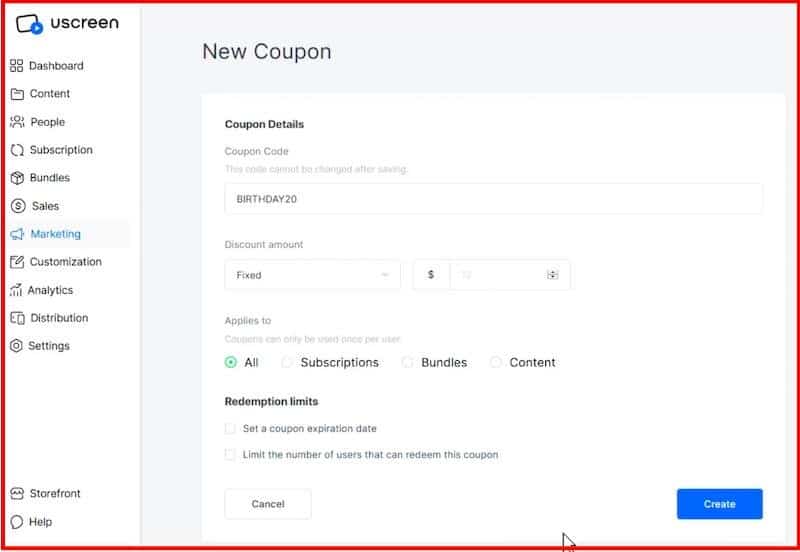Go to the Content section
This screenshot has width=800, height=552.
[x=49, y=94]
